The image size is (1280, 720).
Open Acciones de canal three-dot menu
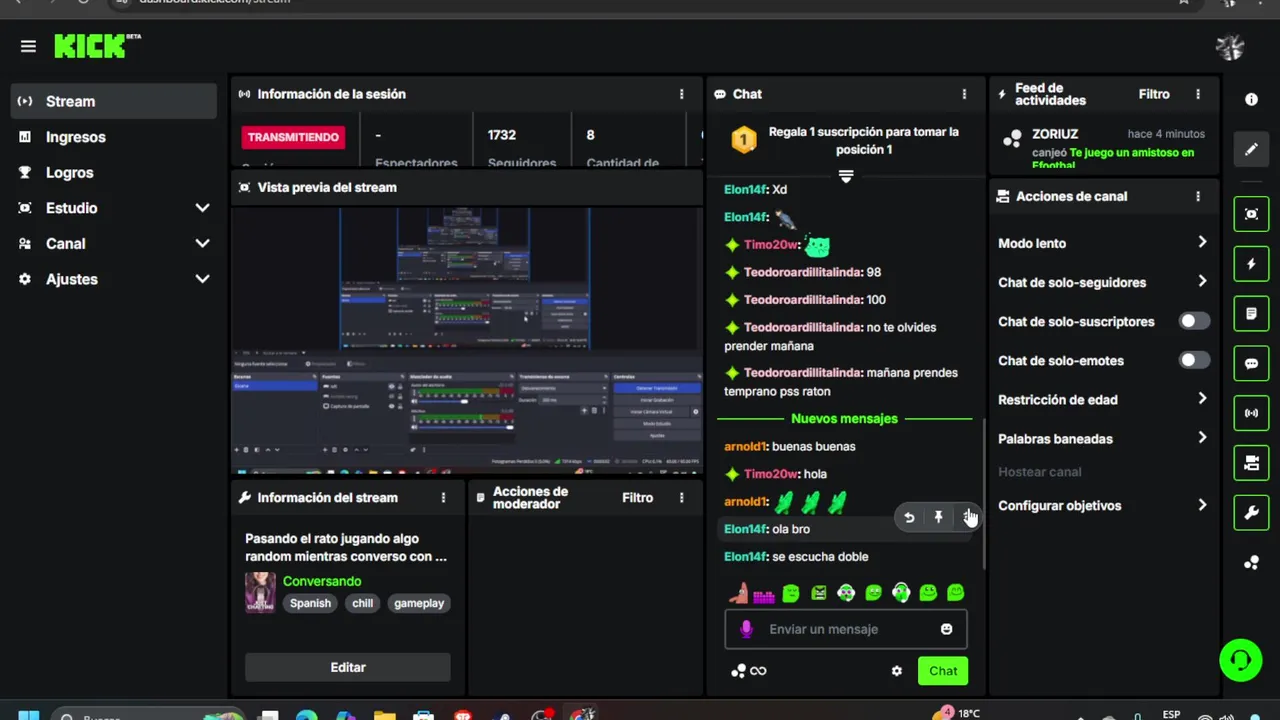[1198, 196]
